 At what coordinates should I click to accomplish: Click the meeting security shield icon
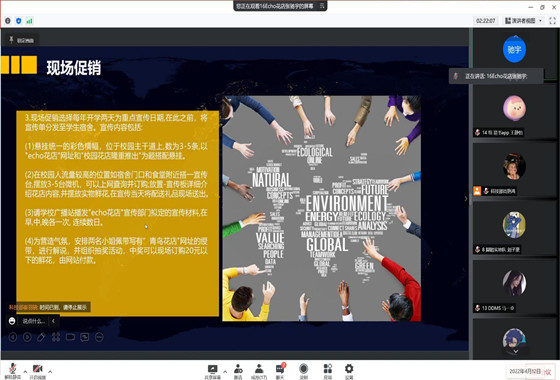19,21
